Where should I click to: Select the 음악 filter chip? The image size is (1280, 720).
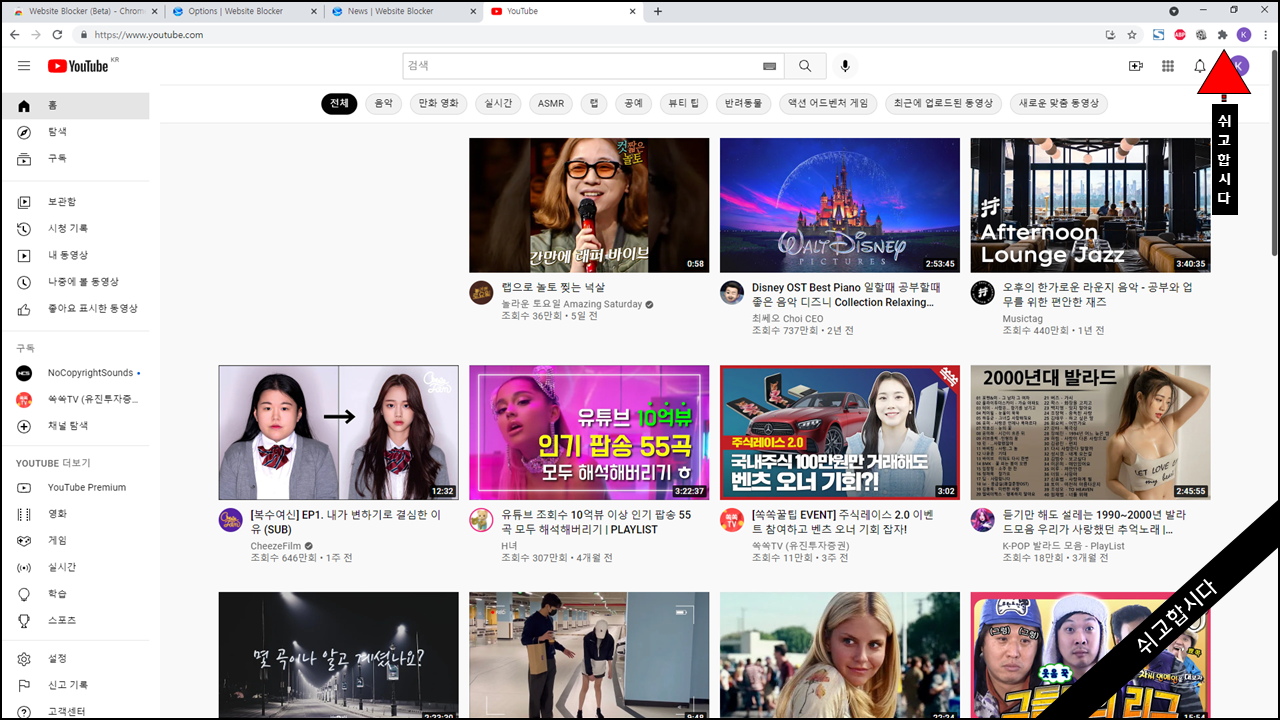click(384, 103)
